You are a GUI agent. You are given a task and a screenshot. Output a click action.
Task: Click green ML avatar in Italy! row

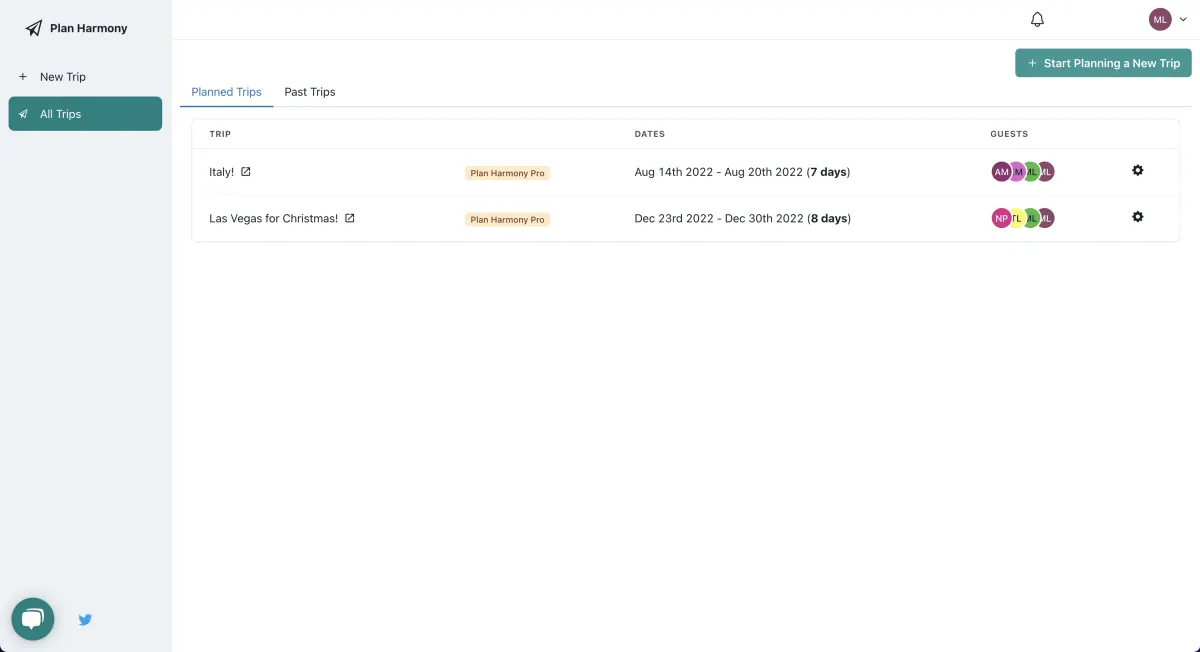coord(1031,172)
